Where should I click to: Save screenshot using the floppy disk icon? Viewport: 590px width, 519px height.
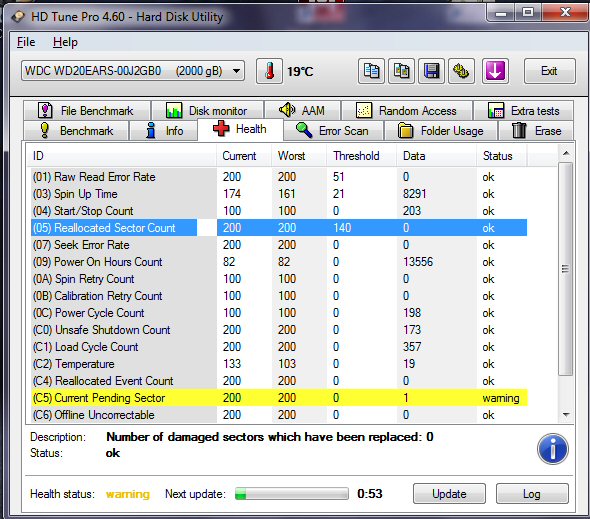point(431,71)
